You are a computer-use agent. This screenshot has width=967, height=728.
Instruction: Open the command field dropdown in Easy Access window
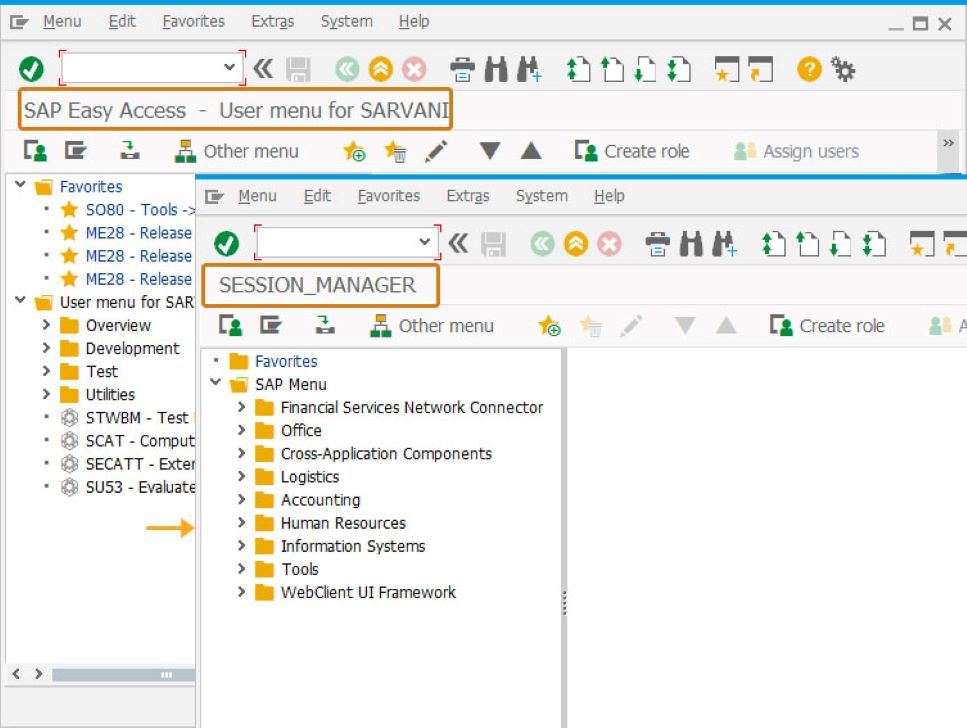[229, 67]
